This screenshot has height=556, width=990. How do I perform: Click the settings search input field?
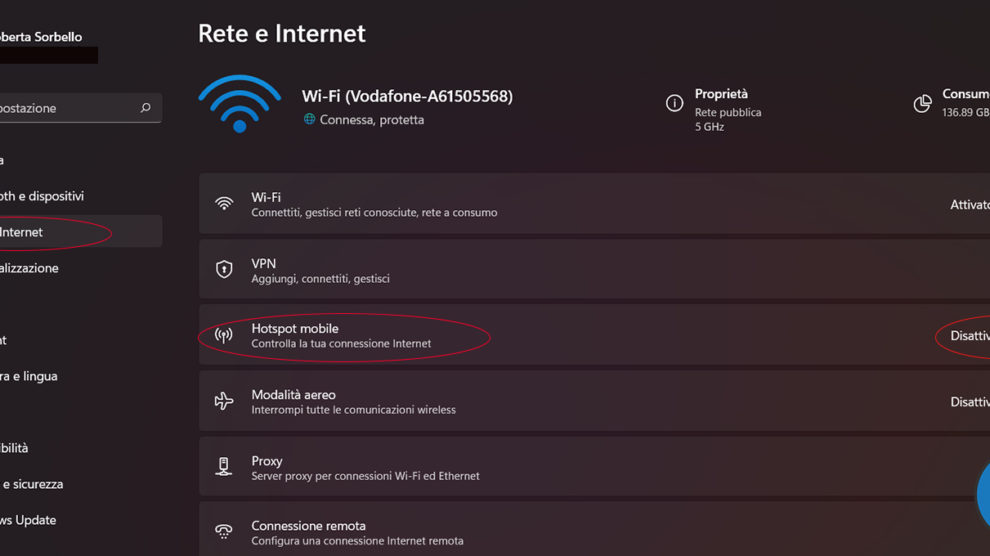[65, 108]
